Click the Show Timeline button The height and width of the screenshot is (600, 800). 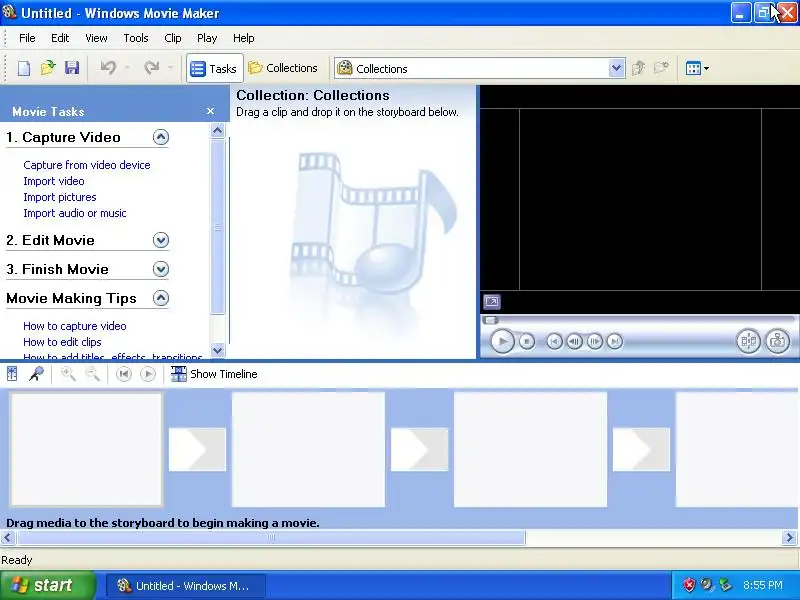[x=214, y=374]
